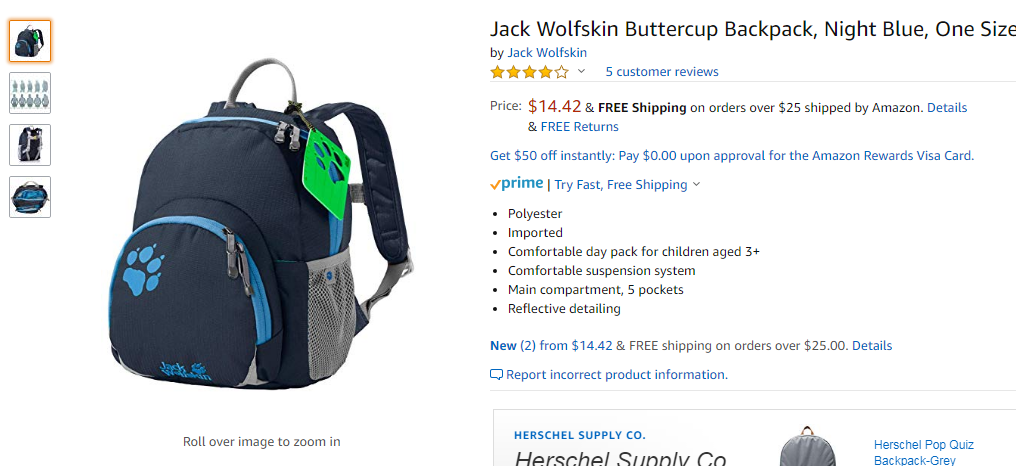Image resolution: width=1016 pixels, height=466 pixels.
Task: Select the first backpack front-view thumbnail
Action: click(30, 41)
